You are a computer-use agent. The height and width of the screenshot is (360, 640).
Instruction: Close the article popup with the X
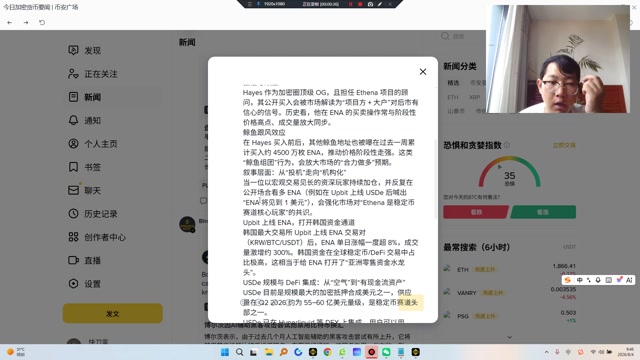tap(423, 72)
